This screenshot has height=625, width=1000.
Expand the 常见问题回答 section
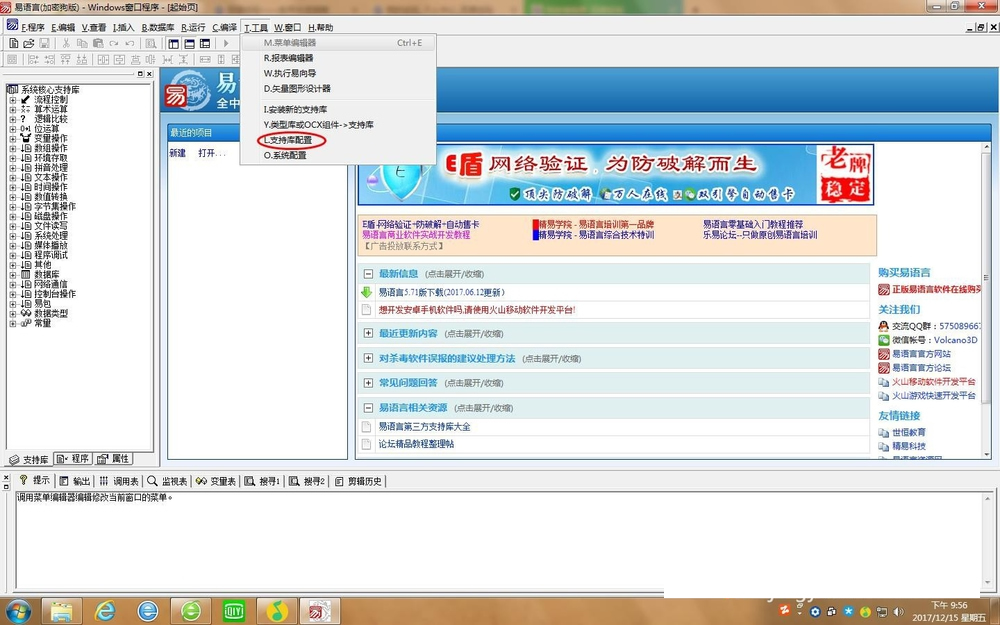click(368, 382)
